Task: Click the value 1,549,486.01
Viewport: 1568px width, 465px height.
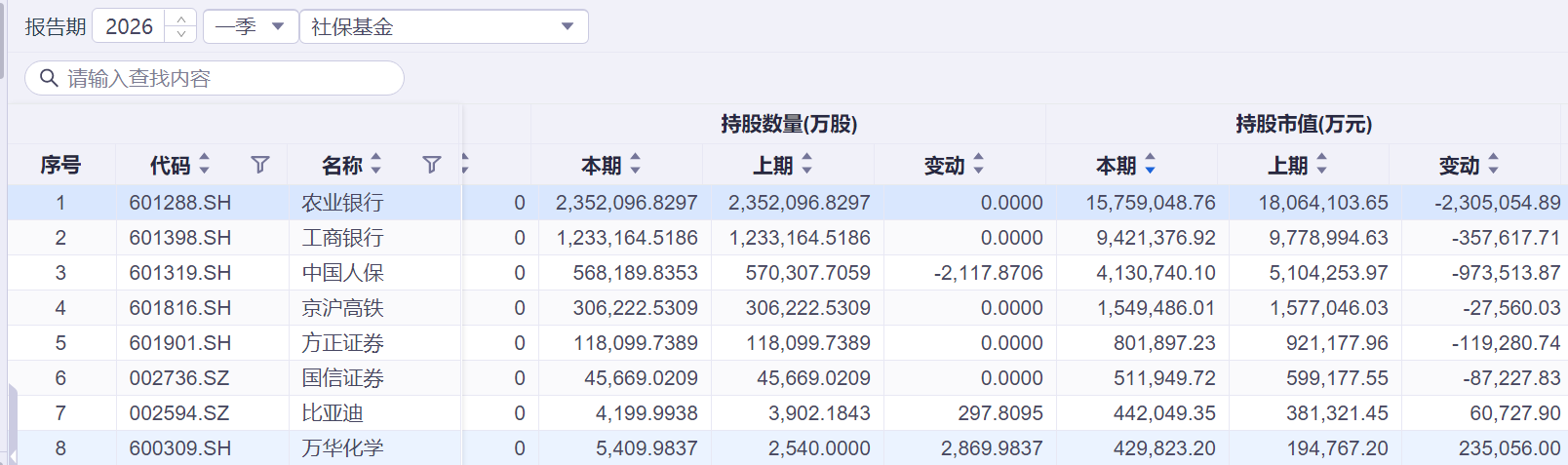Action: coord(1156,308)
